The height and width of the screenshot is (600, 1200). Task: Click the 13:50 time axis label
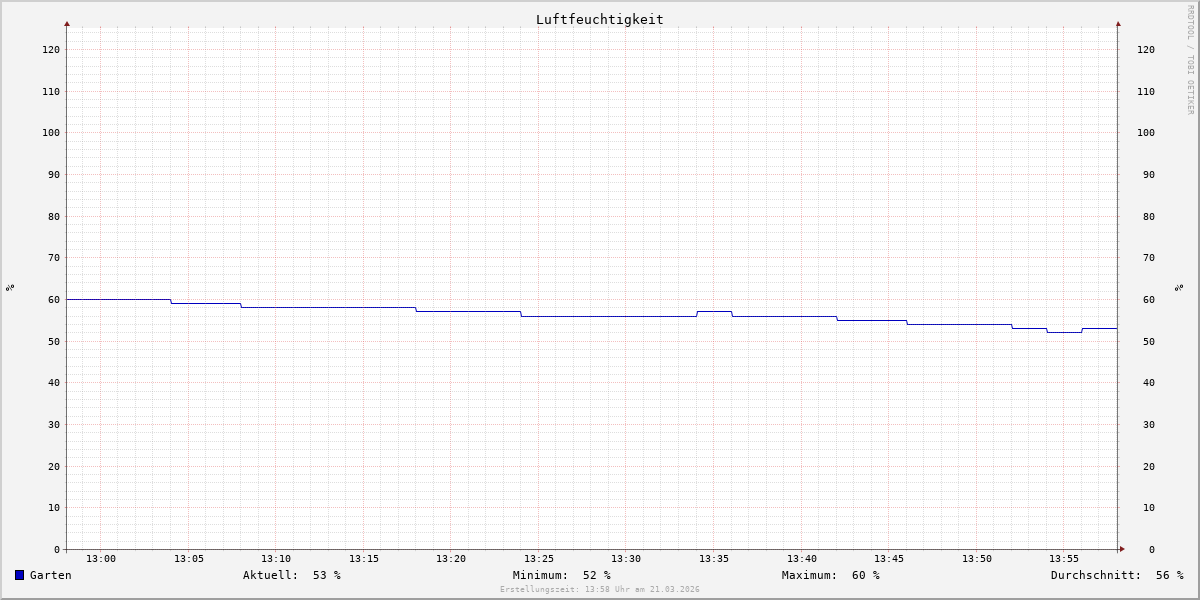coord(977,559)
